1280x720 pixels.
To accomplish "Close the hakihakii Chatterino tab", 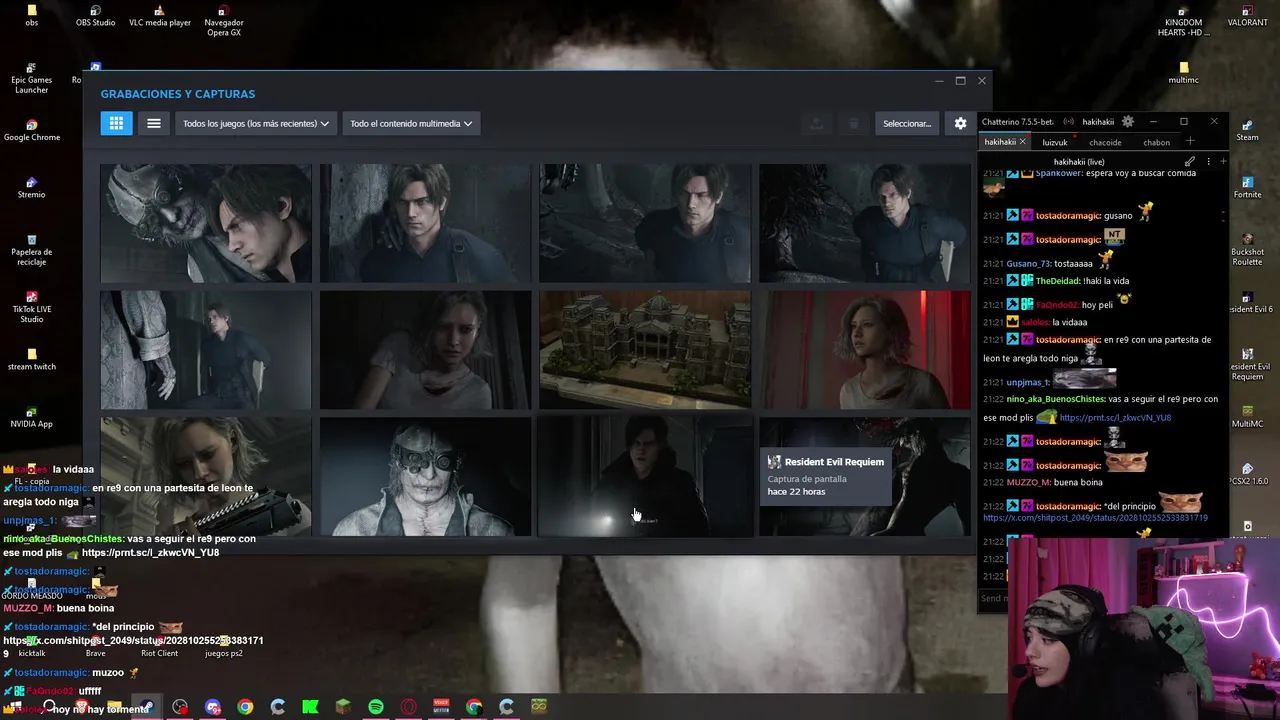I will click(1022, 142).
